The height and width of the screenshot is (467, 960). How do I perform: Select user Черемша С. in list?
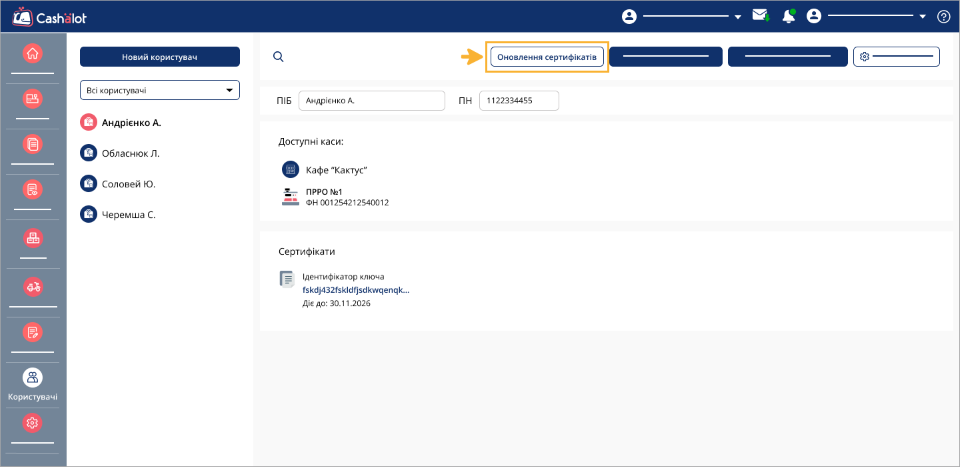click(x=129, y=214)
